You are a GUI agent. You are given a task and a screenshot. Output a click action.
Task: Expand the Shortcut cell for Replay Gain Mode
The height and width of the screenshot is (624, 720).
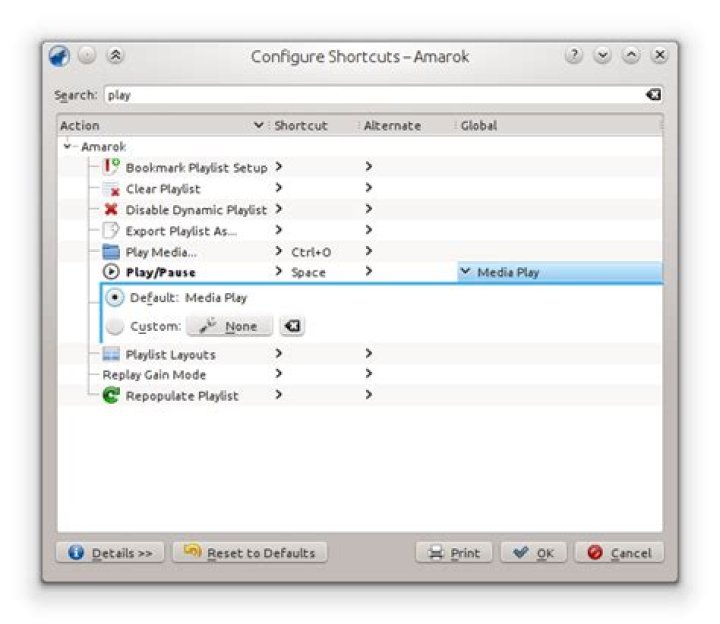[x=278, y=374]
